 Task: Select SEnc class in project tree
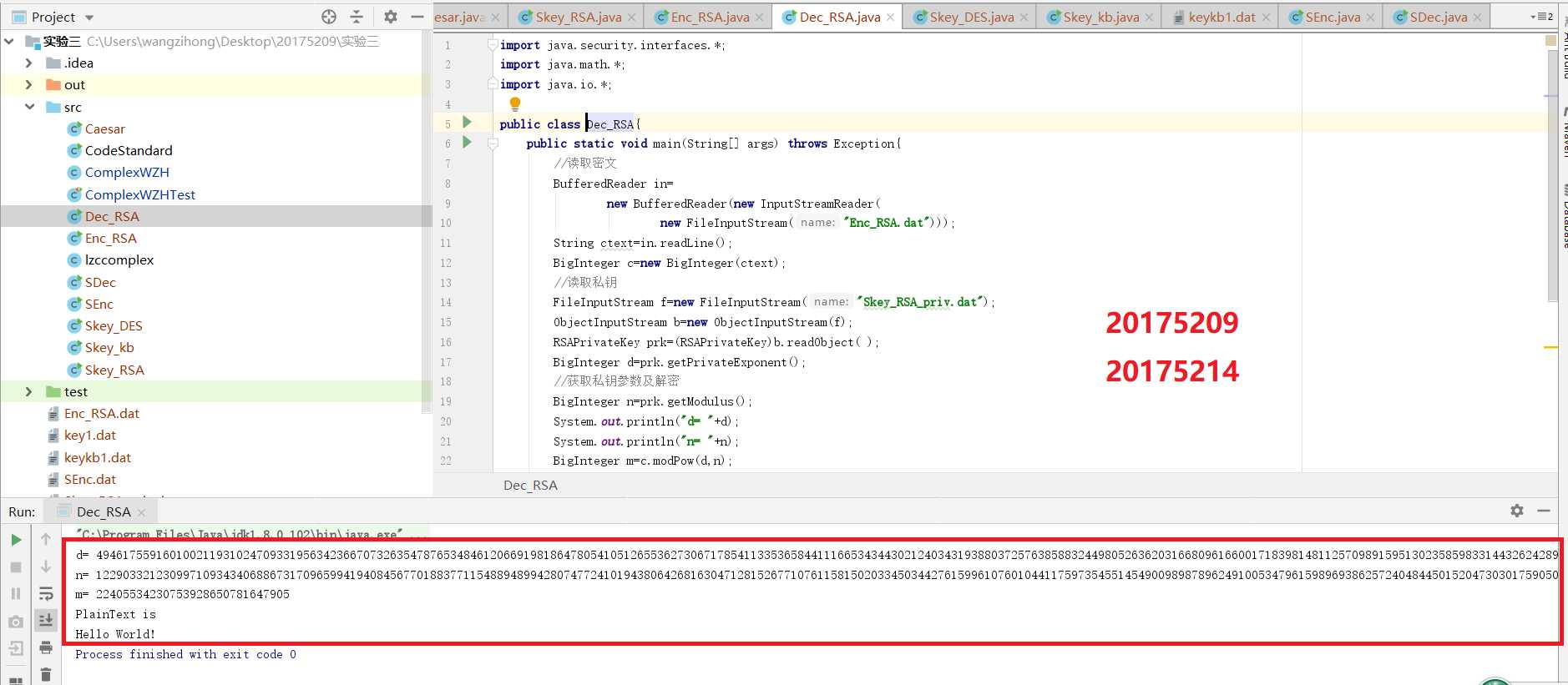coord(99,304)
